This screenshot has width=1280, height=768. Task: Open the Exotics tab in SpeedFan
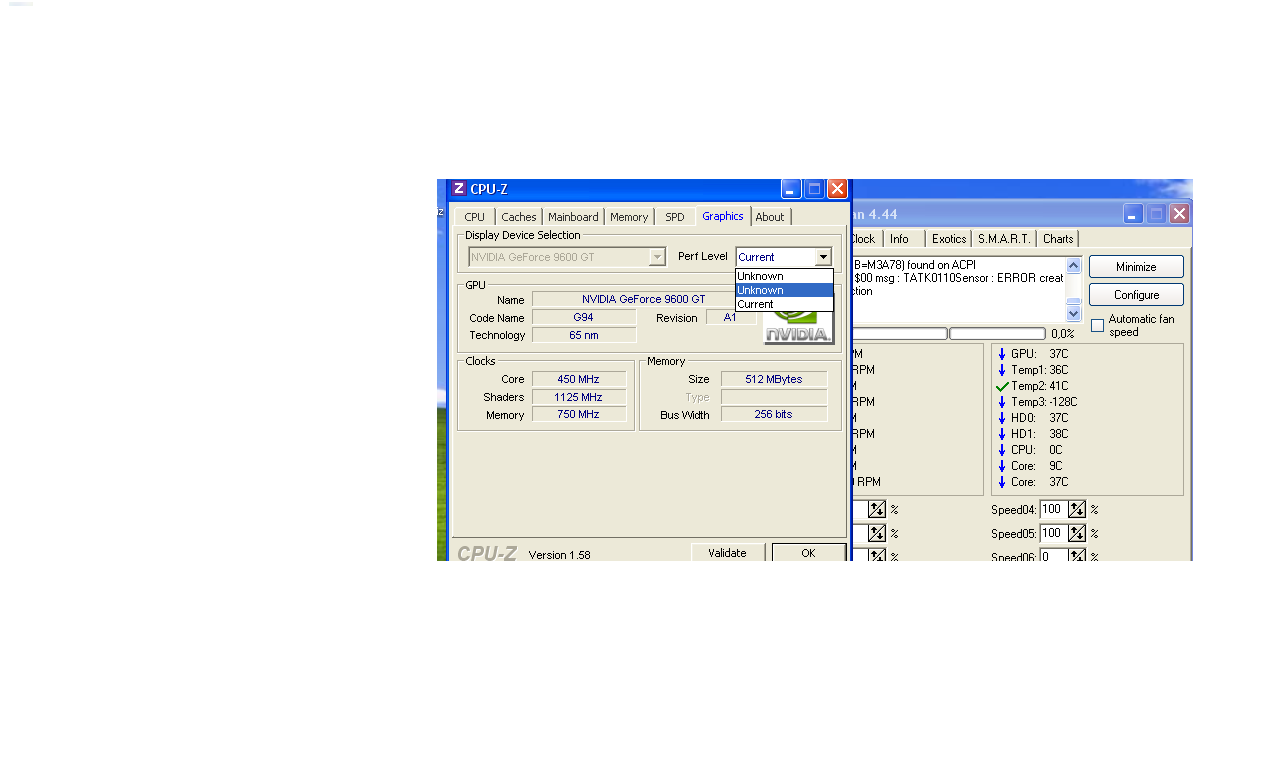[949, 239]
